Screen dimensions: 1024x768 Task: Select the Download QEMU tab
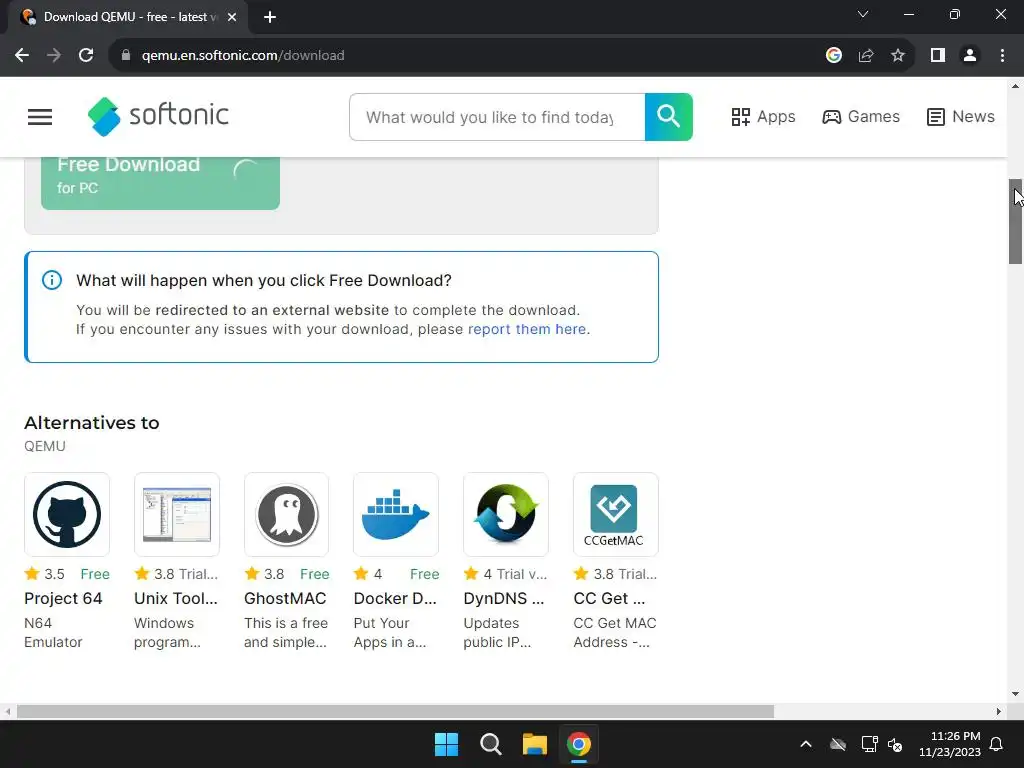tap(128, 17)
